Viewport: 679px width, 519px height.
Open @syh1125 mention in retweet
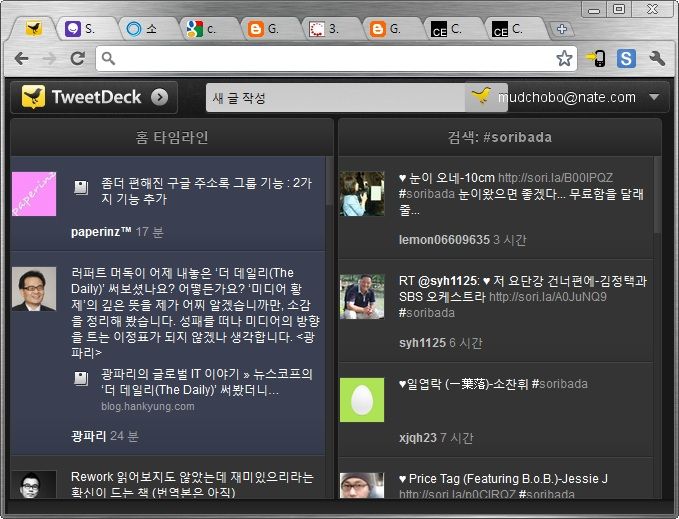tap(448, 281)
